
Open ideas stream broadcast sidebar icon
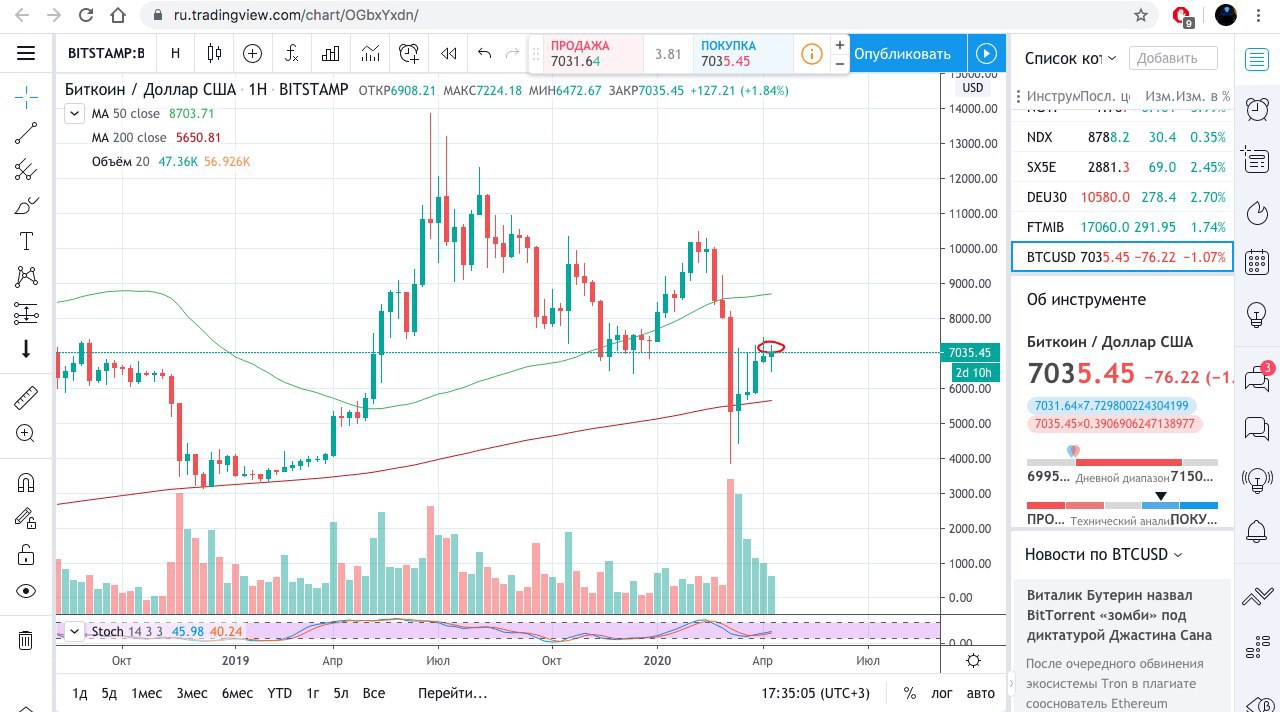point(1257,480)
